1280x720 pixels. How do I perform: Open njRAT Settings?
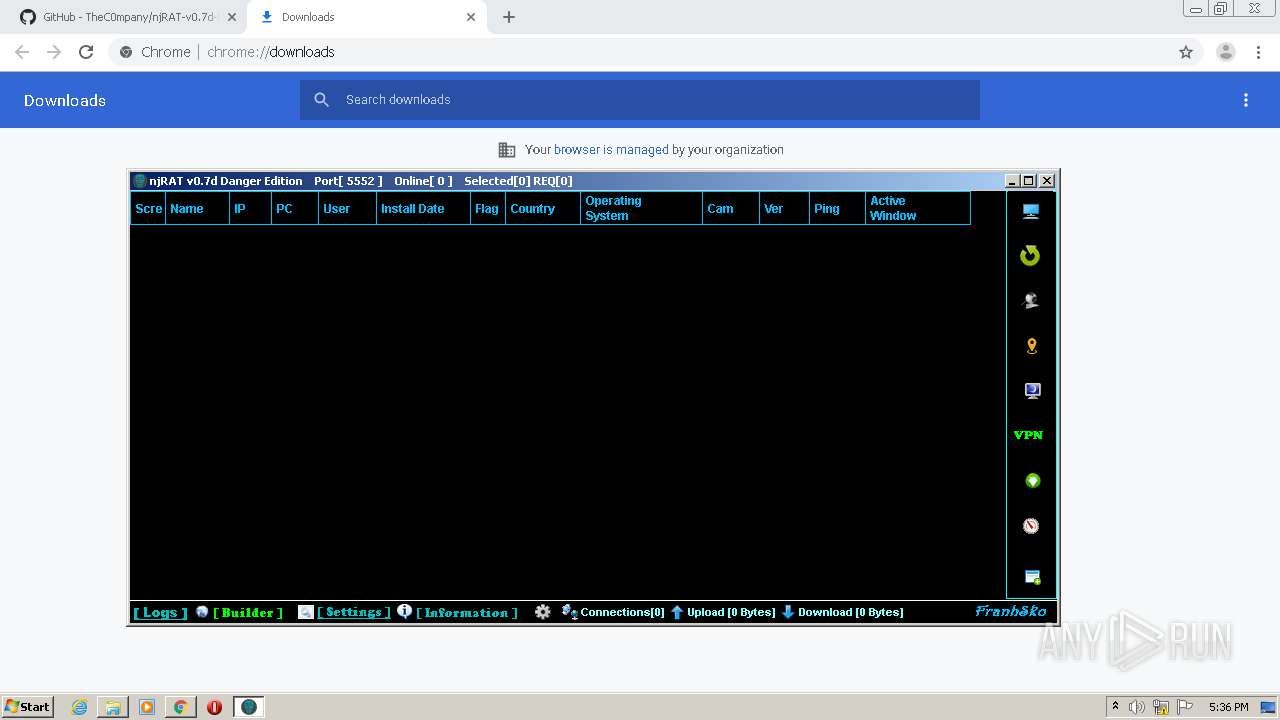pyautogui.click(x=354, y=612)
